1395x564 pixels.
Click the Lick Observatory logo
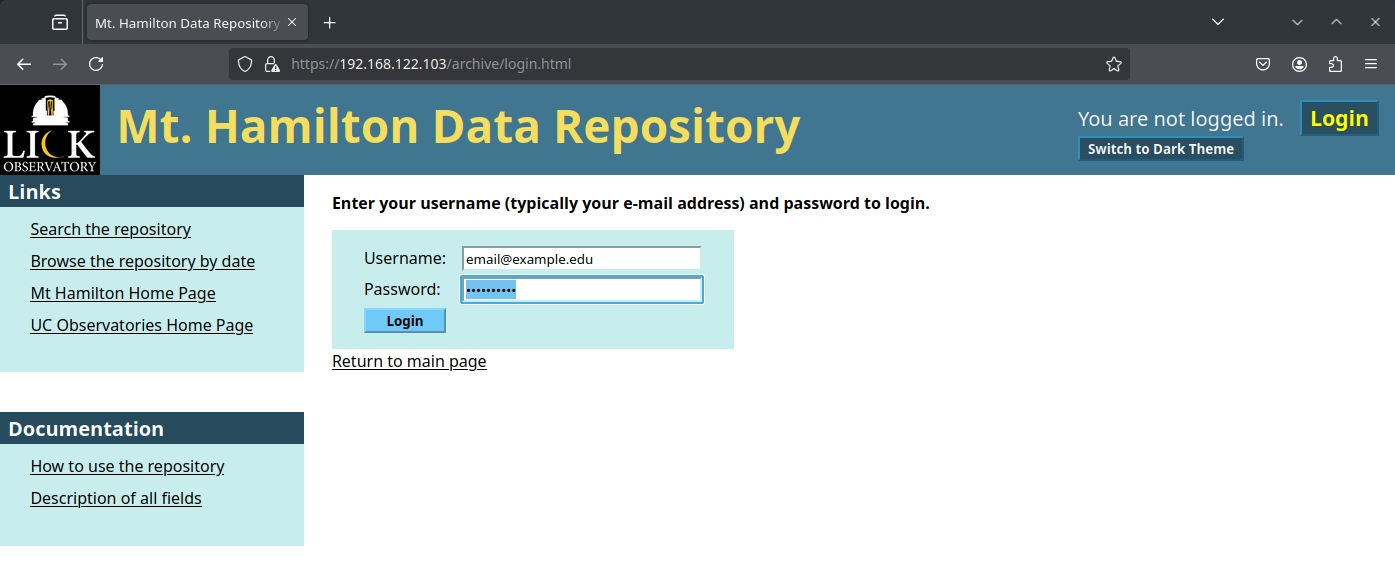[x=50, y=130]
